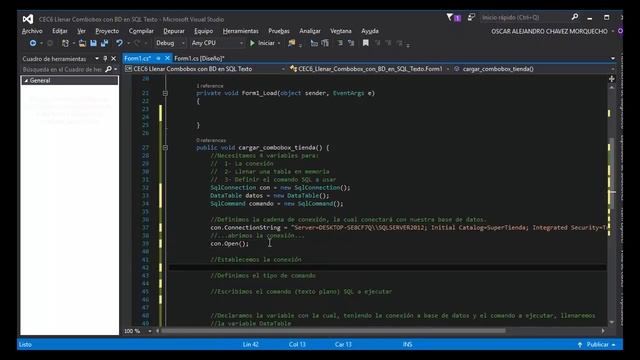
Task: Click the open file folder icon
Action: tap(82, 43)
